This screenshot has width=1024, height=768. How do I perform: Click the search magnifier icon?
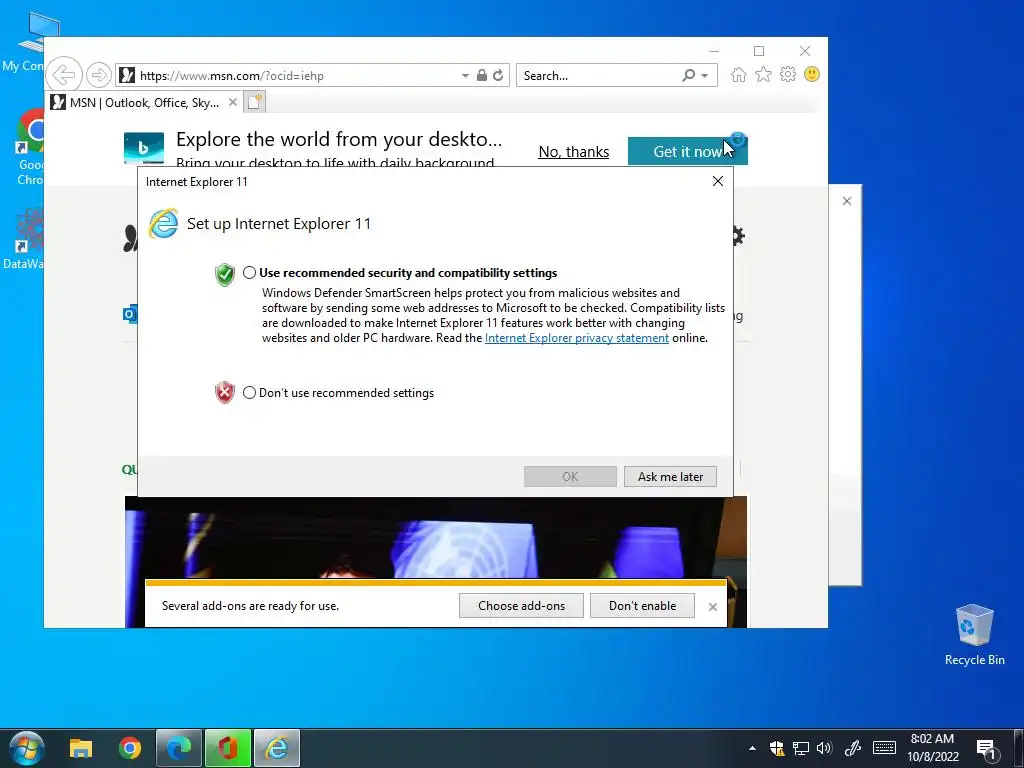tap(689, 75)
